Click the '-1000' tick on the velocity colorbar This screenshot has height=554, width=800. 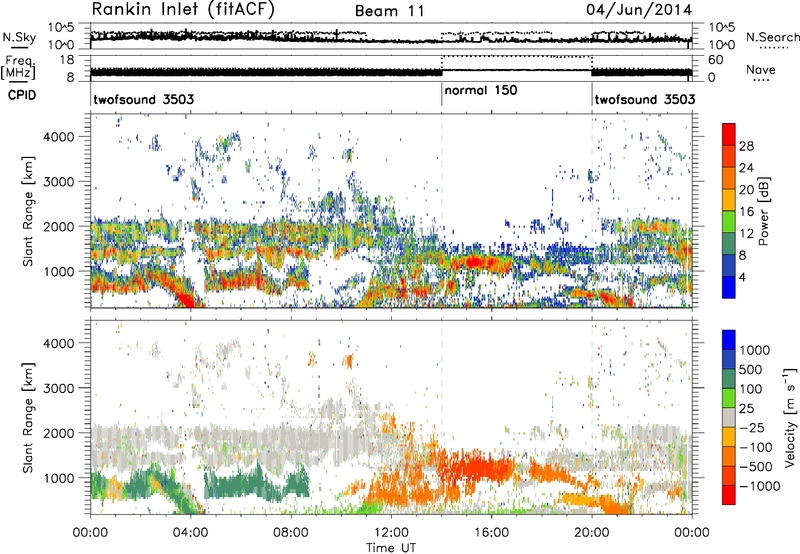click(x=759, y=486)
